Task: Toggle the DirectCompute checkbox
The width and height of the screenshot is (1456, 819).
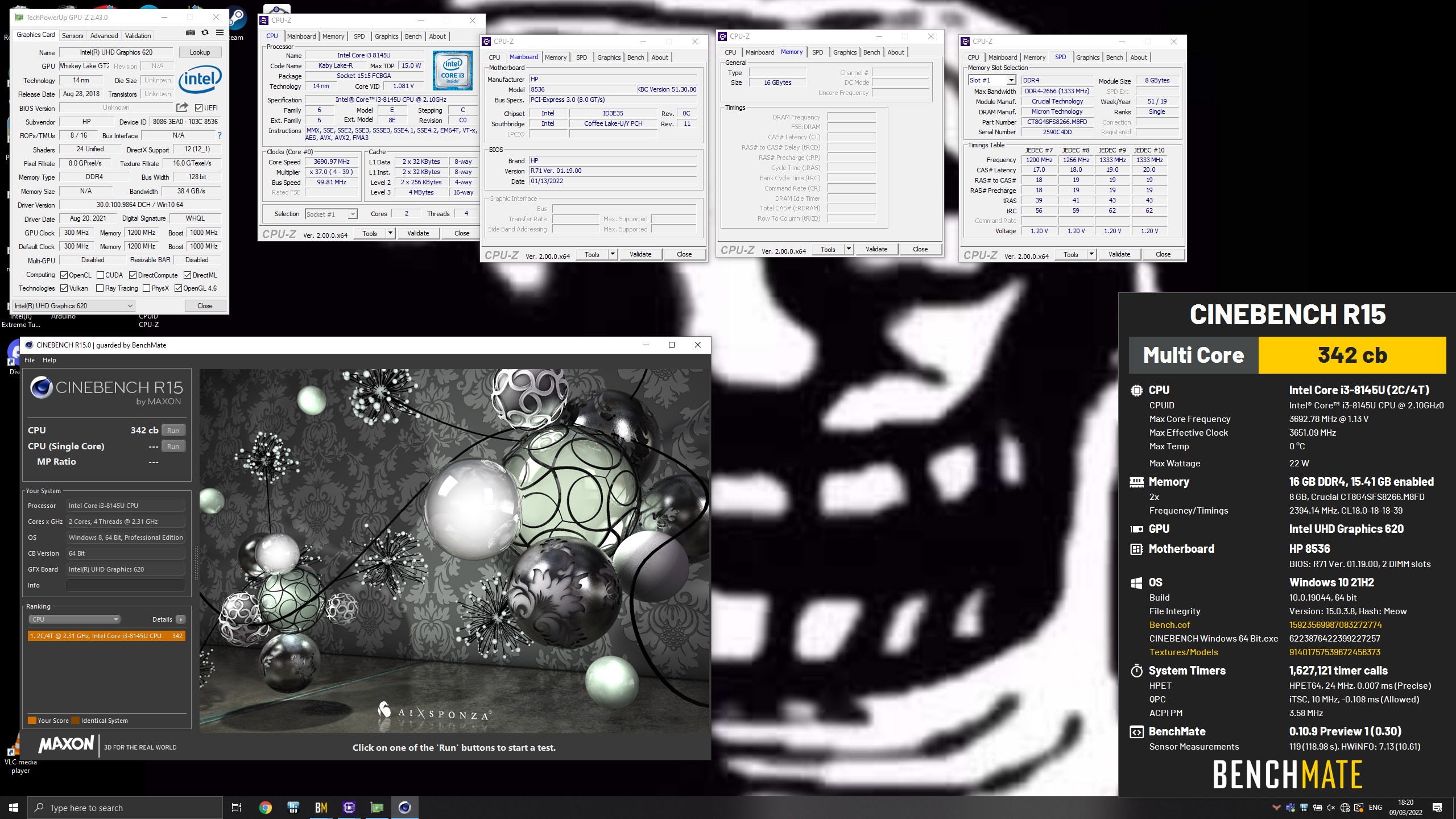Action: (x=133, y=275)
